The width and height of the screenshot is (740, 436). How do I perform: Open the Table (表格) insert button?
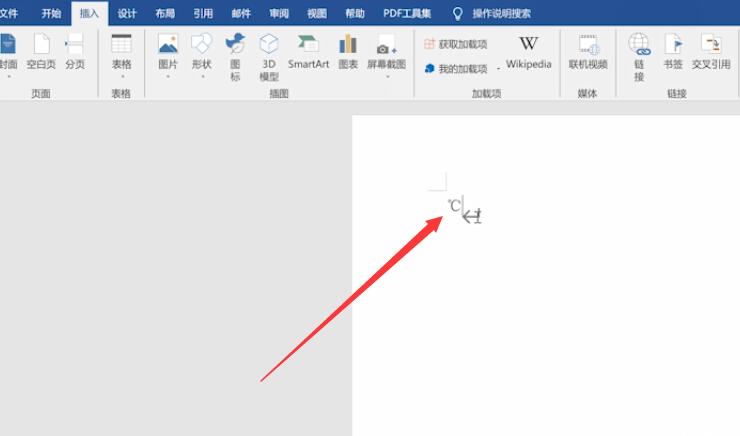[121, 52]
